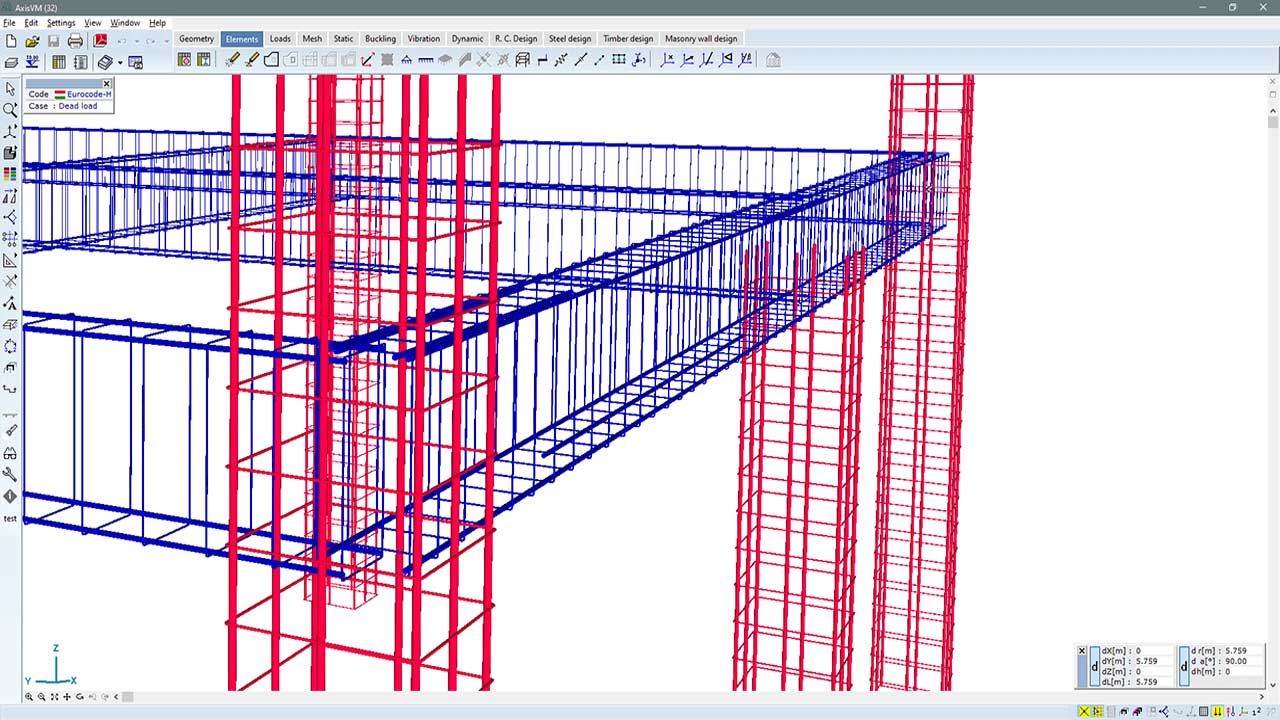Open the Settings menu
Viewport: 1280px width, 720px height.
pos(61,23)
